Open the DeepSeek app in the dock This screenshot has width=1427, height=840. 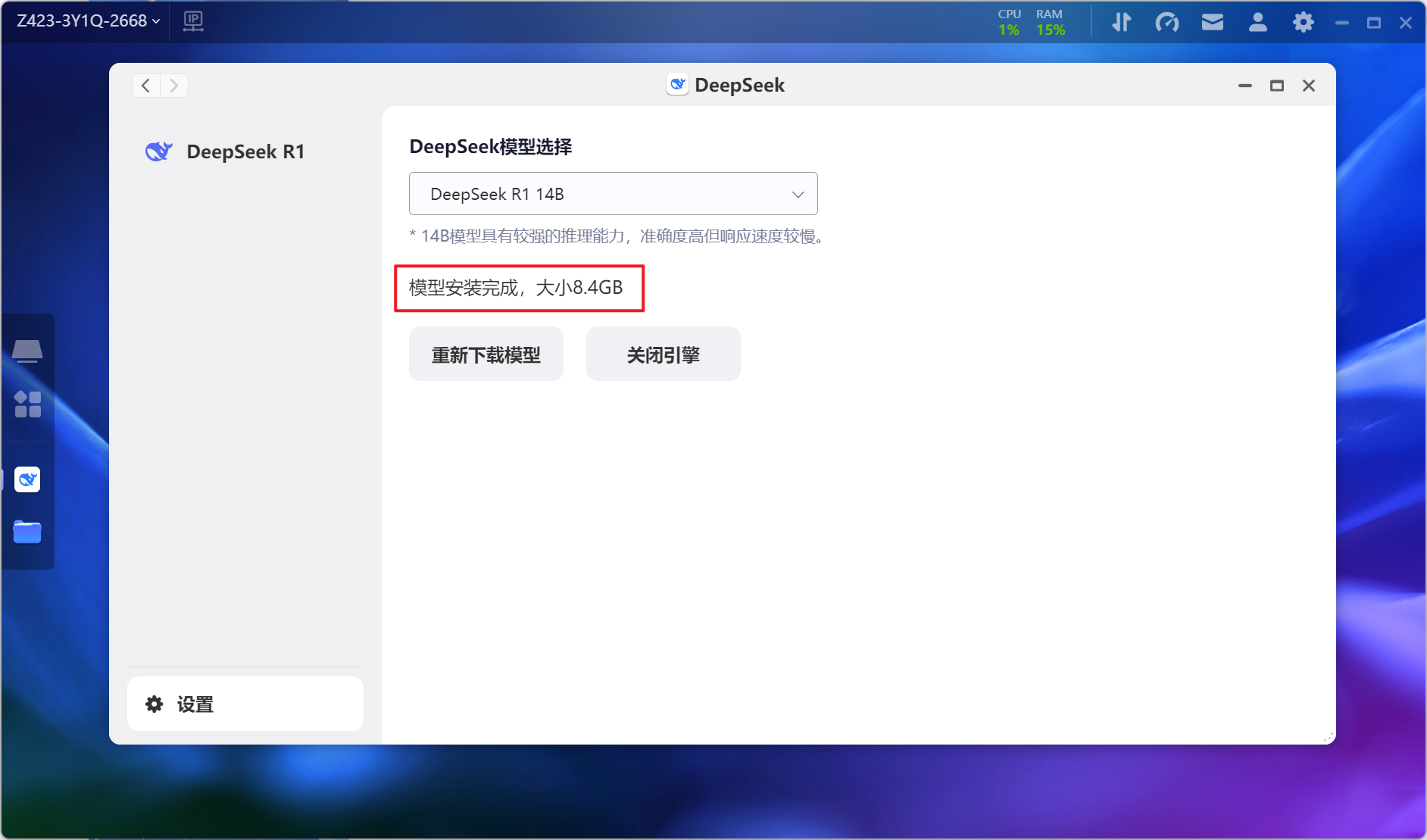point(27,479)
